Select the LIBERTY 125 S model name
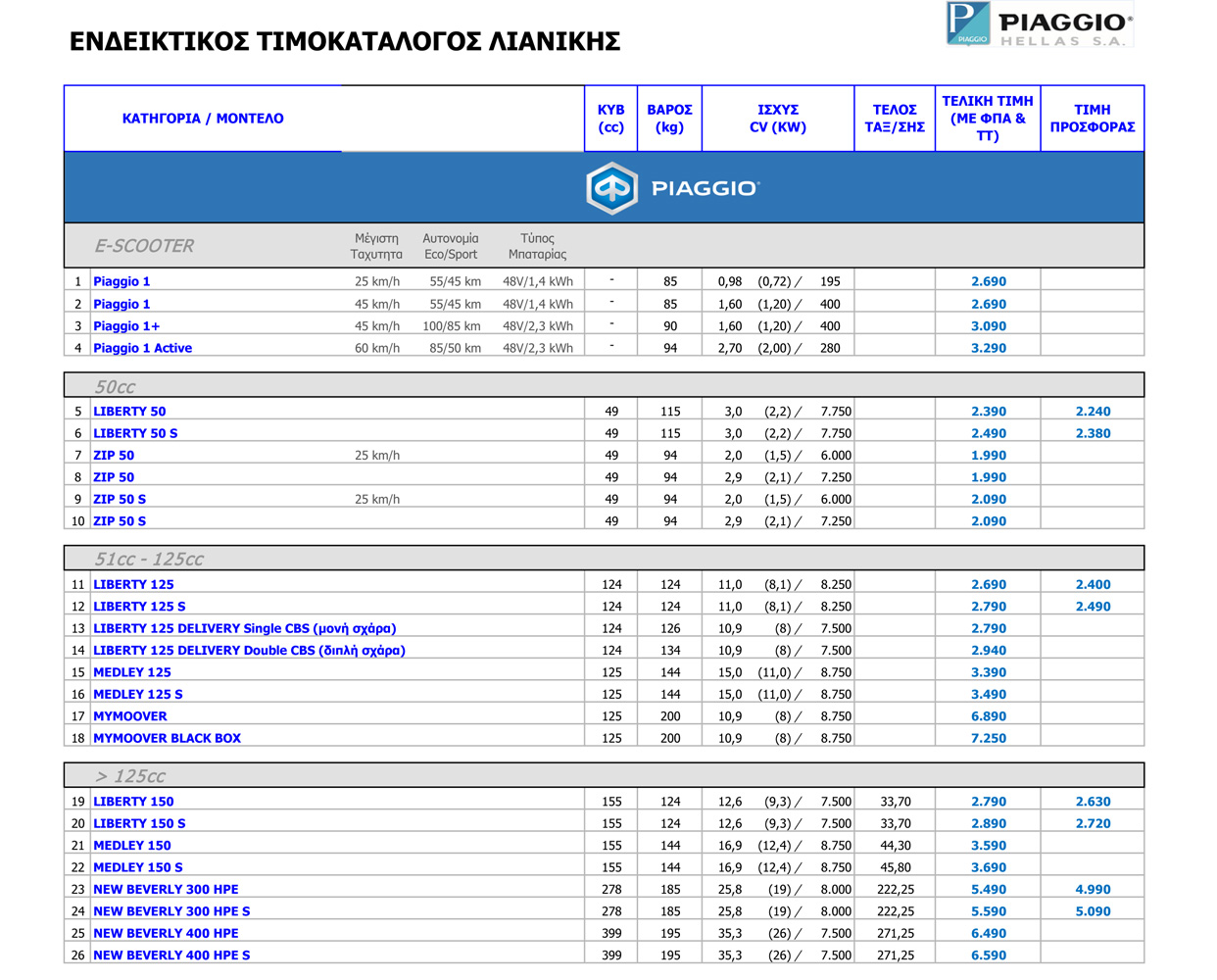 point(139,607)
